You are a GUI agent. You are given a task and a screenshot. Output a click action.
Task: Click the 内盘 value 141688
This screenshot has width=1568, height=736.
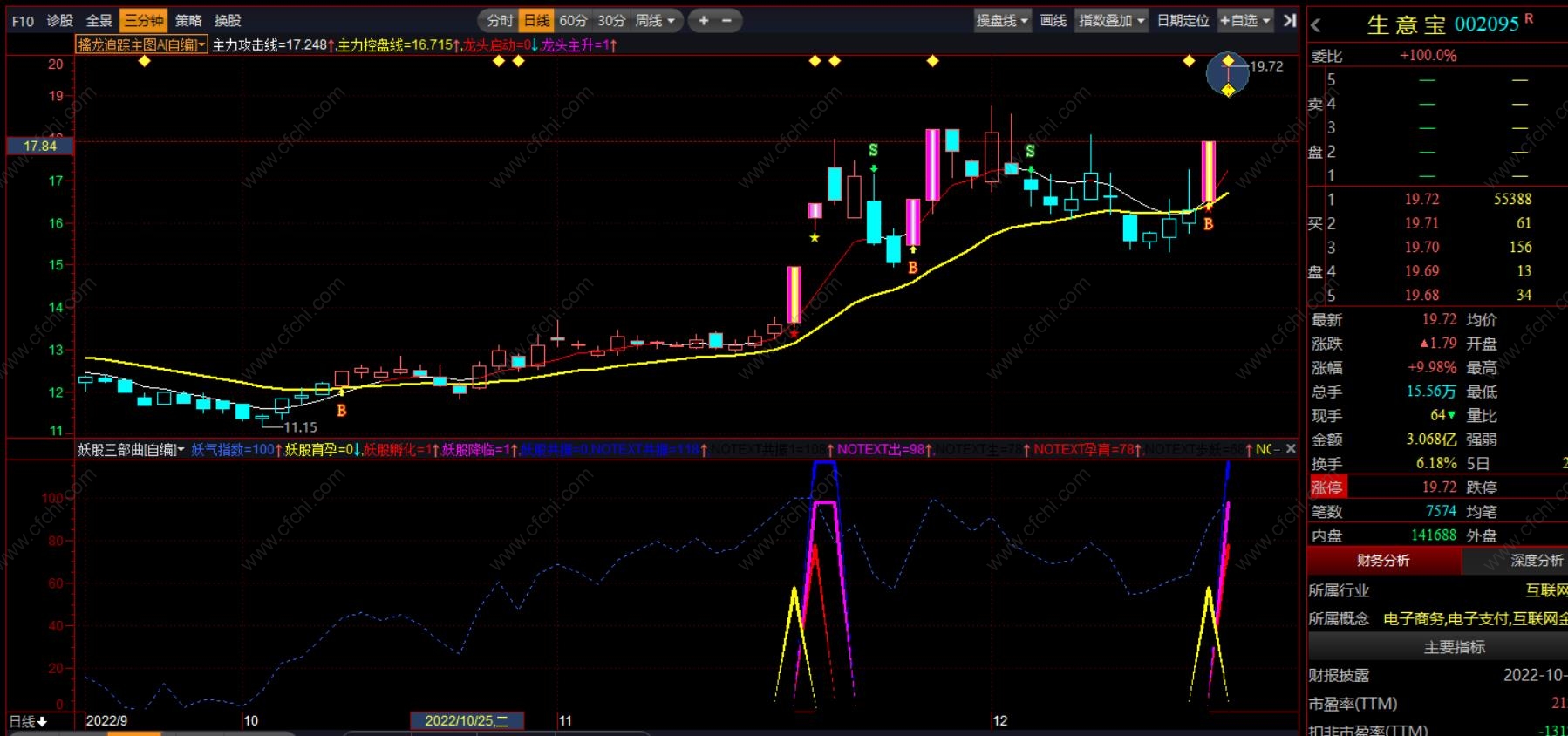coord(1434,535)
